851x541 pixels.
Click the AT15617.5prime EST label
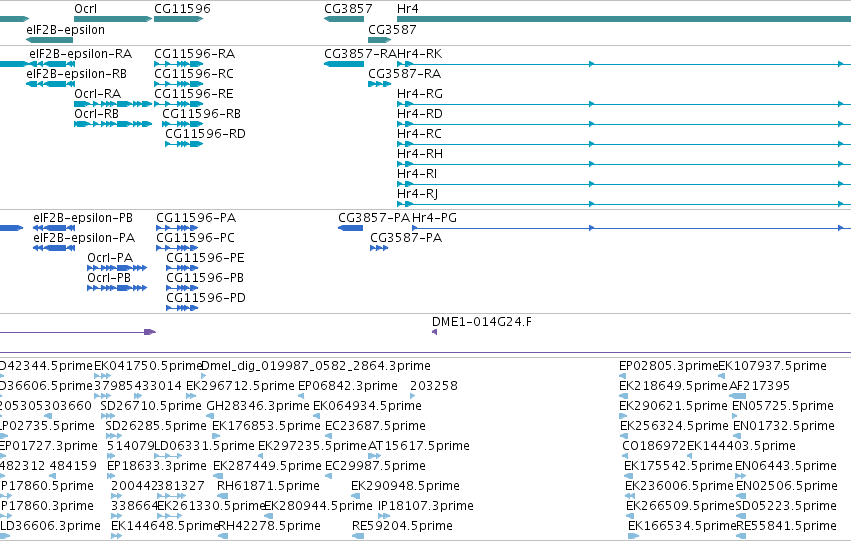tap(419, 447)
